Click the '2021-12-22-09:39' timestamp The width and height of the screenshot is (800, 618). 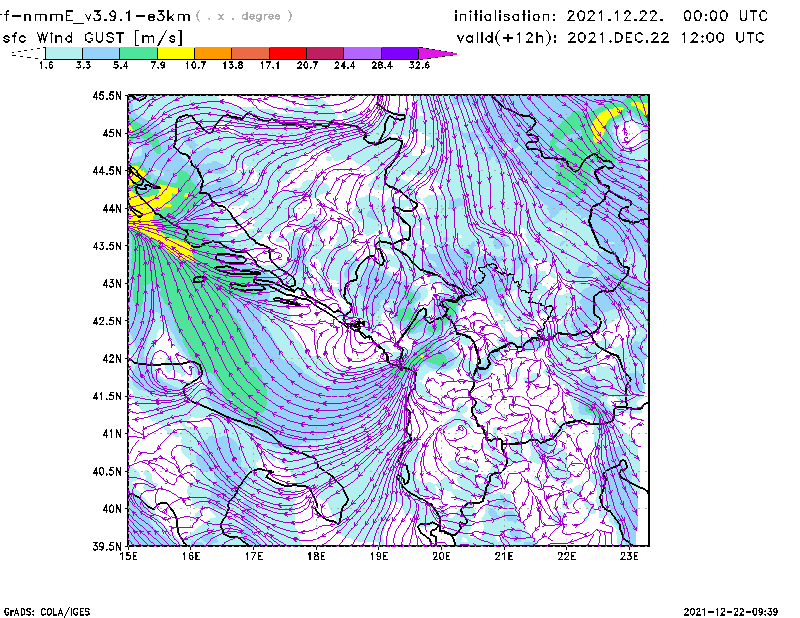click(731, 612)
